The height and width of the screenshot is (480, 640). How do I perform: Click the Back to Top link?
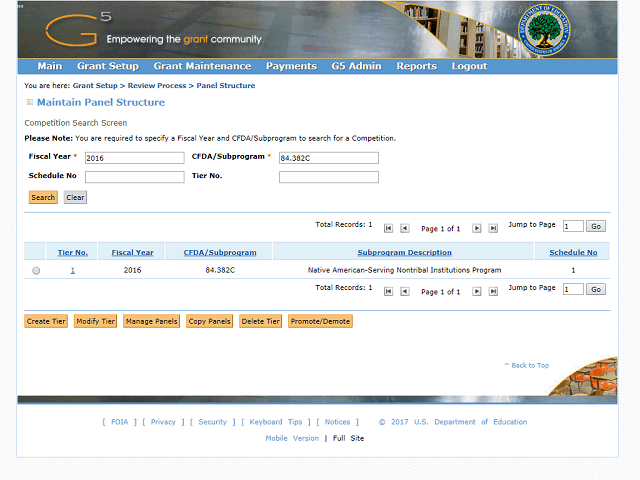tap(527, 365)
